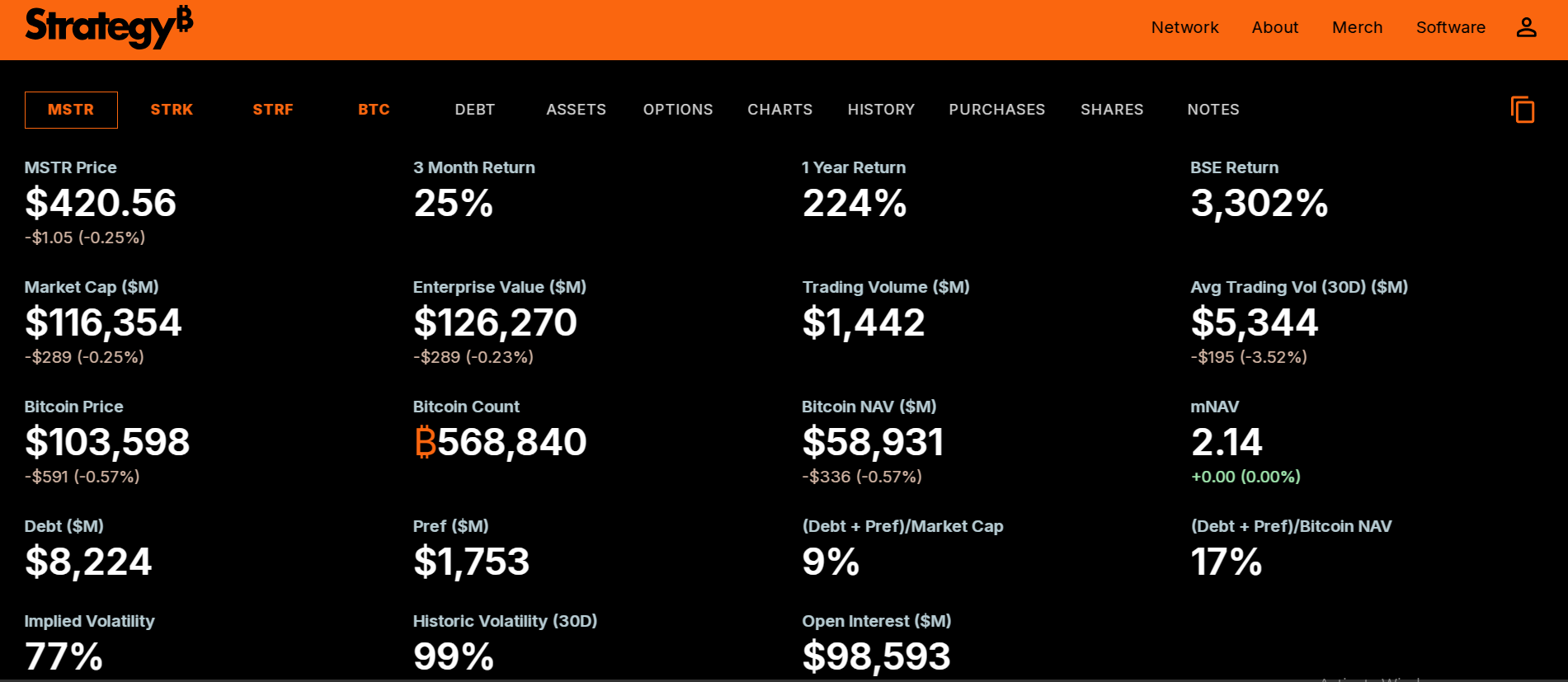1568x682 pixels.
Task: Show the CHARTS tab
Action: [779, 110]
